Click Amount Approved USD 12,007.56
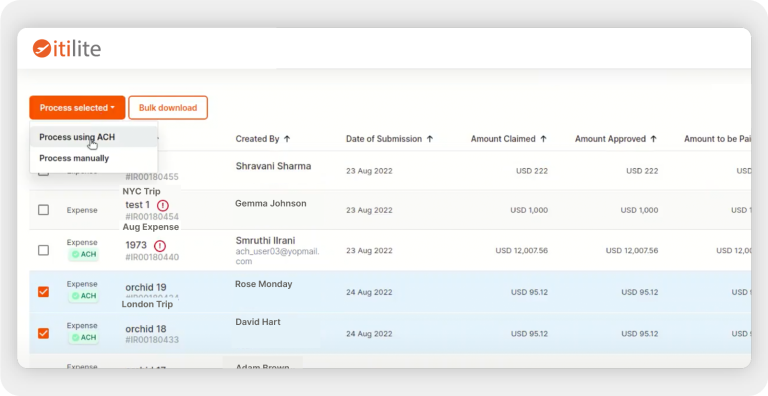The image size is (768, 396). coord(632,250)
